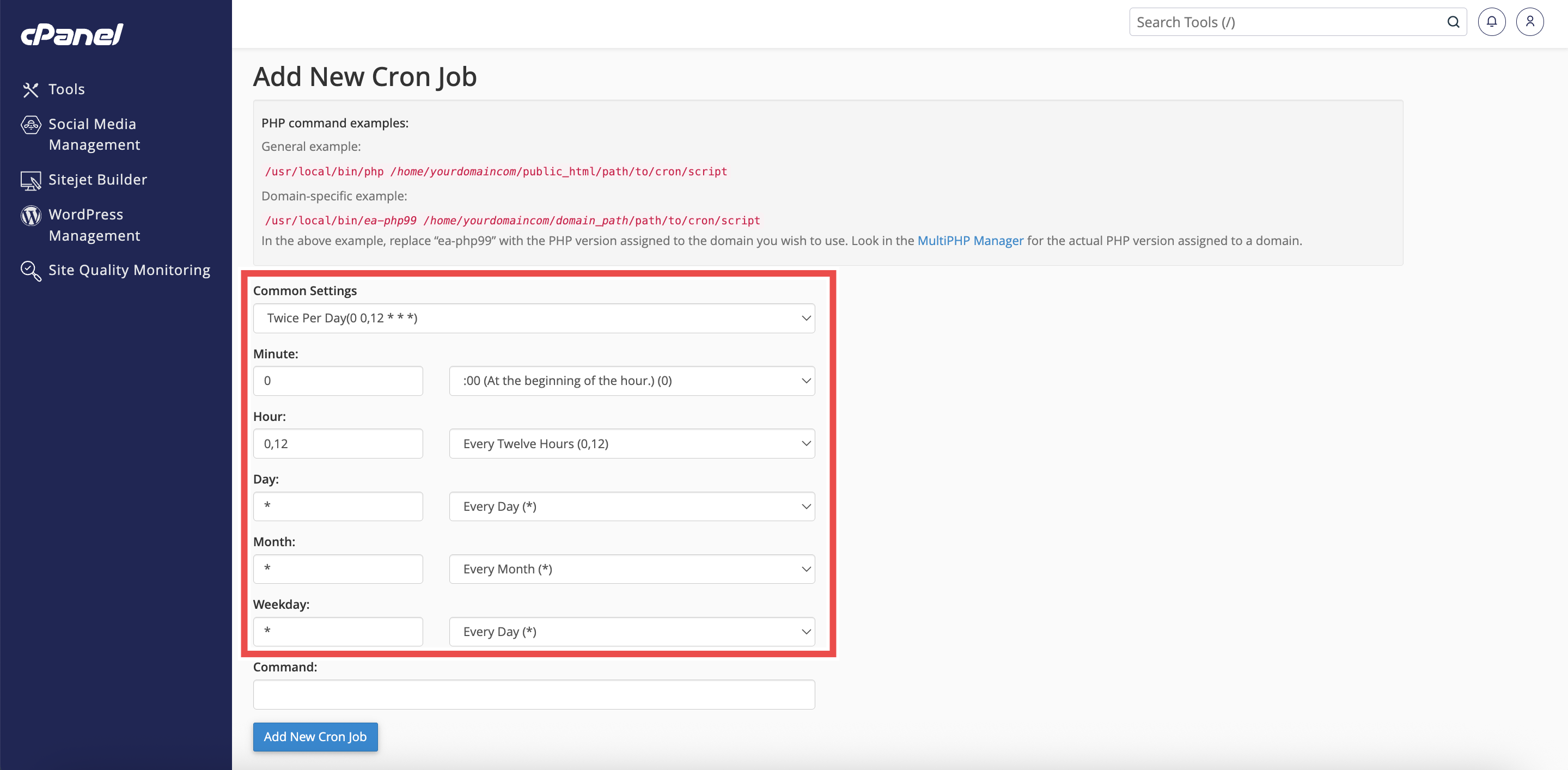The height and width of the screenshot is (770, 1568).
Task: Click into the Command input field
Action: click(x=533, y=694)
